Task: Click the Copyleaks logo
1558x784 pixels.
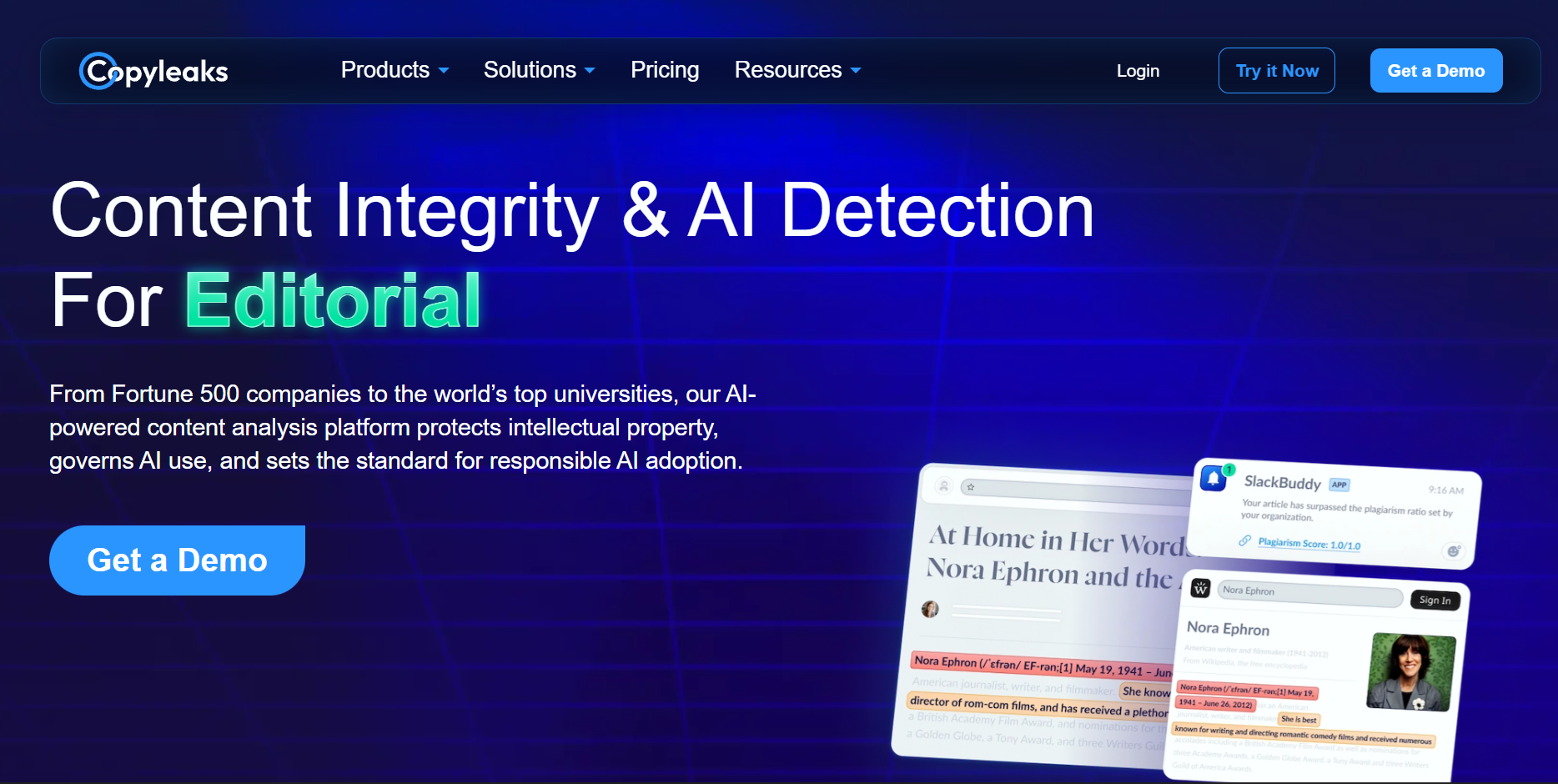Action: tap(153, 72)
